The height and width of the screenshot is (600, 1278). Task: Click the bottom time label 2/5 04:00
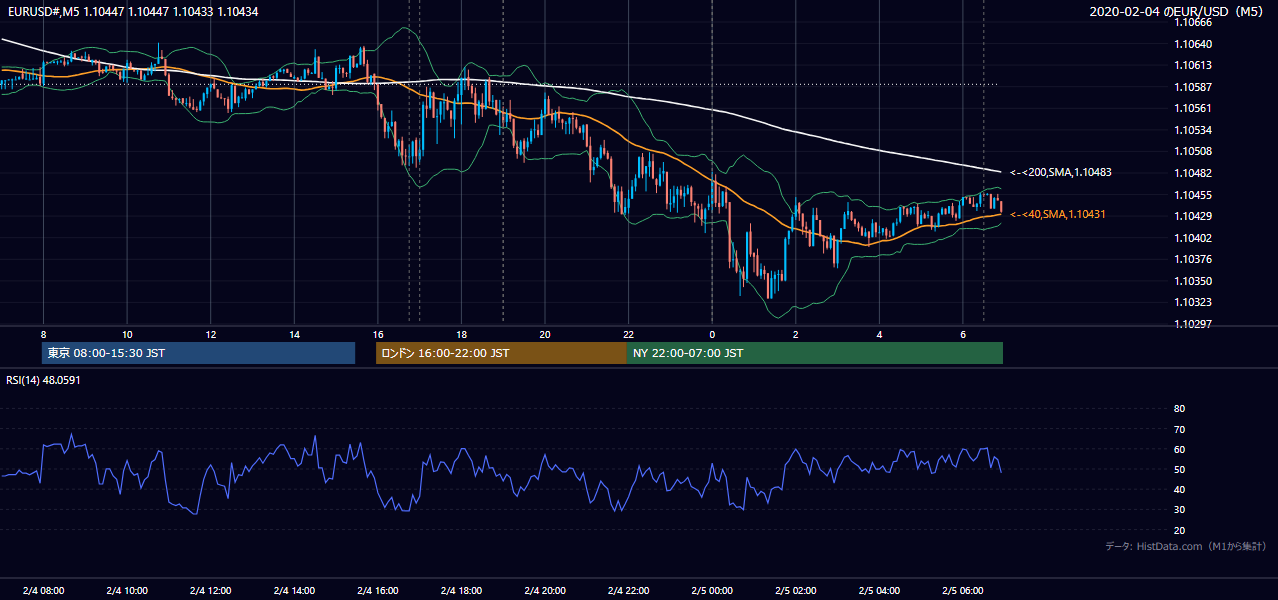point(879,591)
